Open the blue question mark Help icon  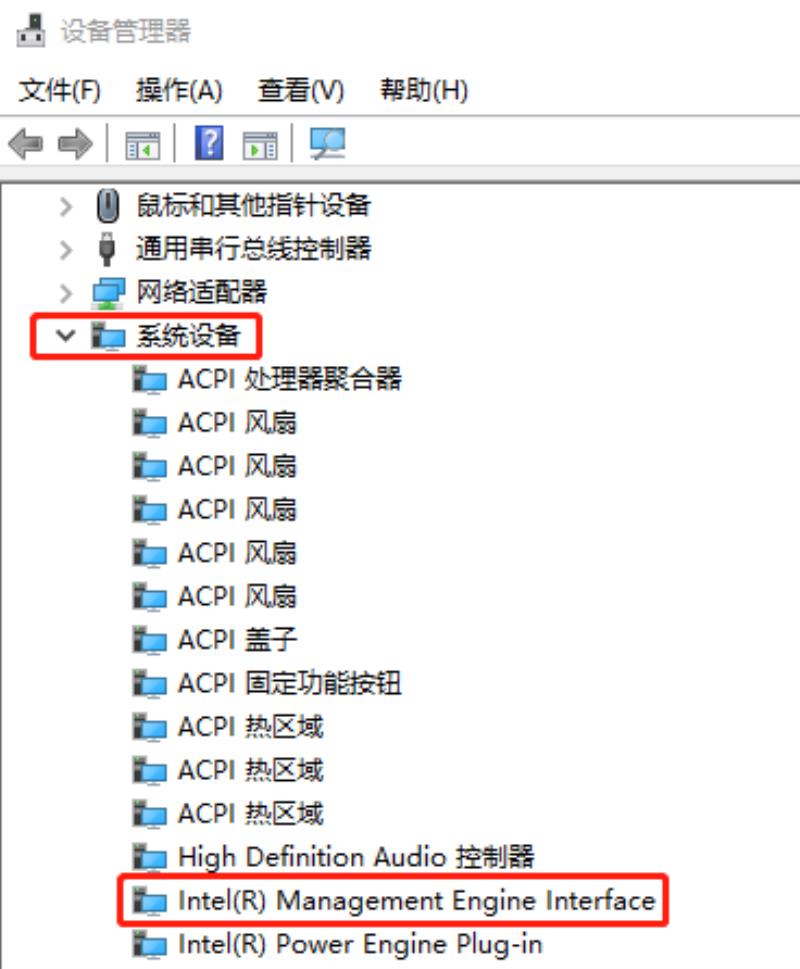point(209,143)
